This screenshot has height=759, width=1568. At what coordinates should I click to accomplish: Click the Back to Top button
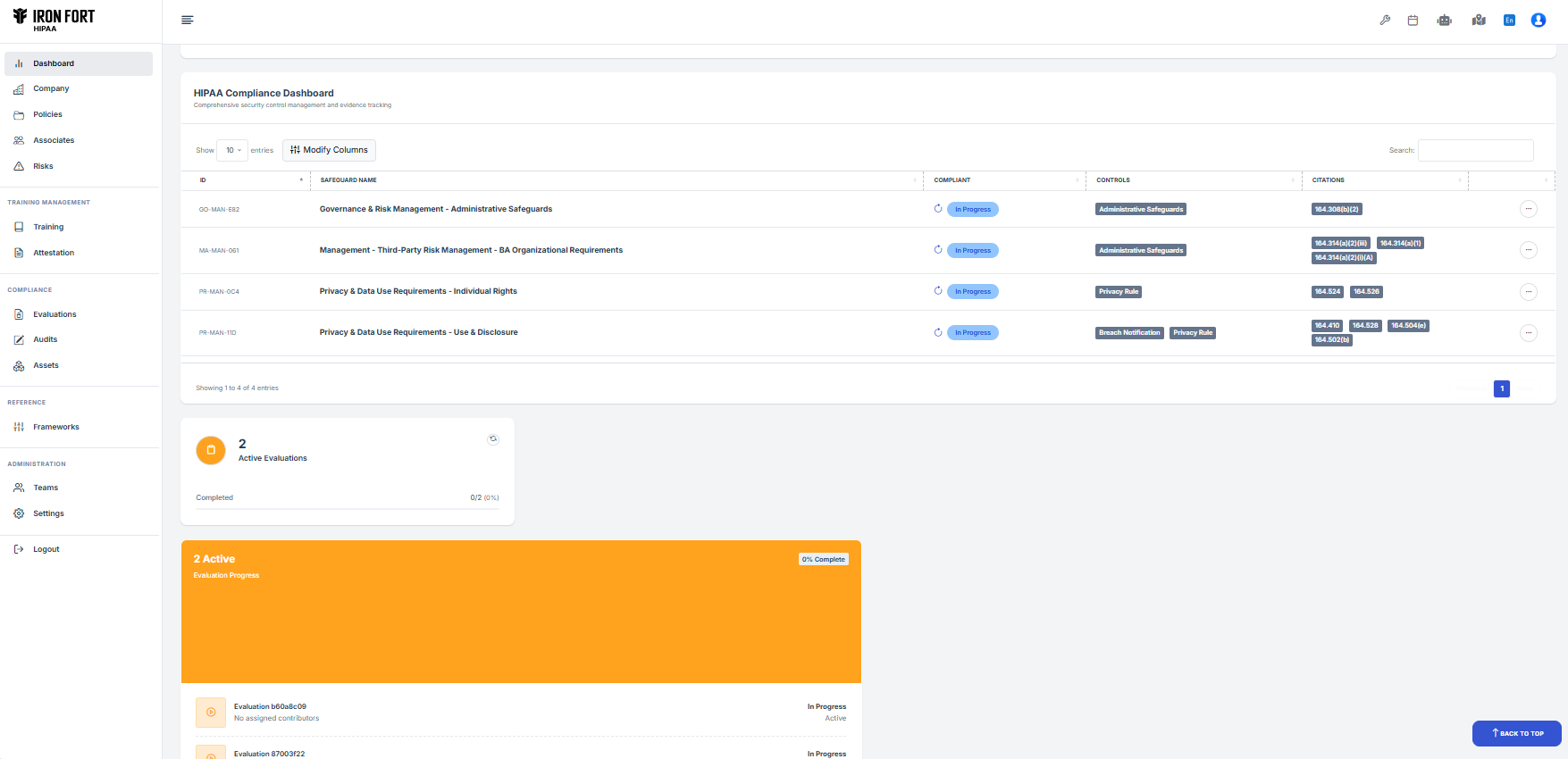(1516, 733)
